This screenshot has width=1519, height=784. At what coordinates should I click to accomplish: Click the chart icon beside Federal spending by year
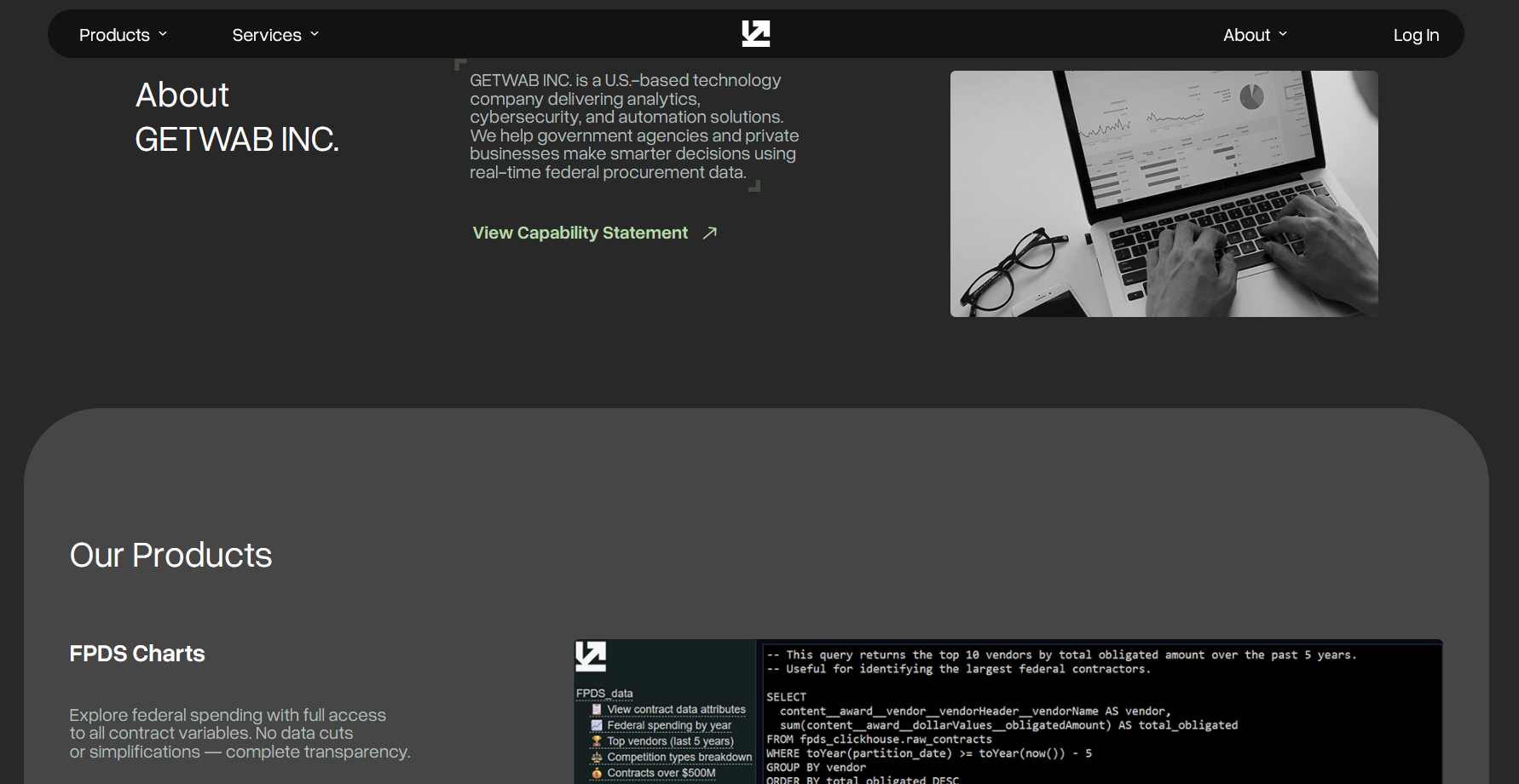click(597, 726)
